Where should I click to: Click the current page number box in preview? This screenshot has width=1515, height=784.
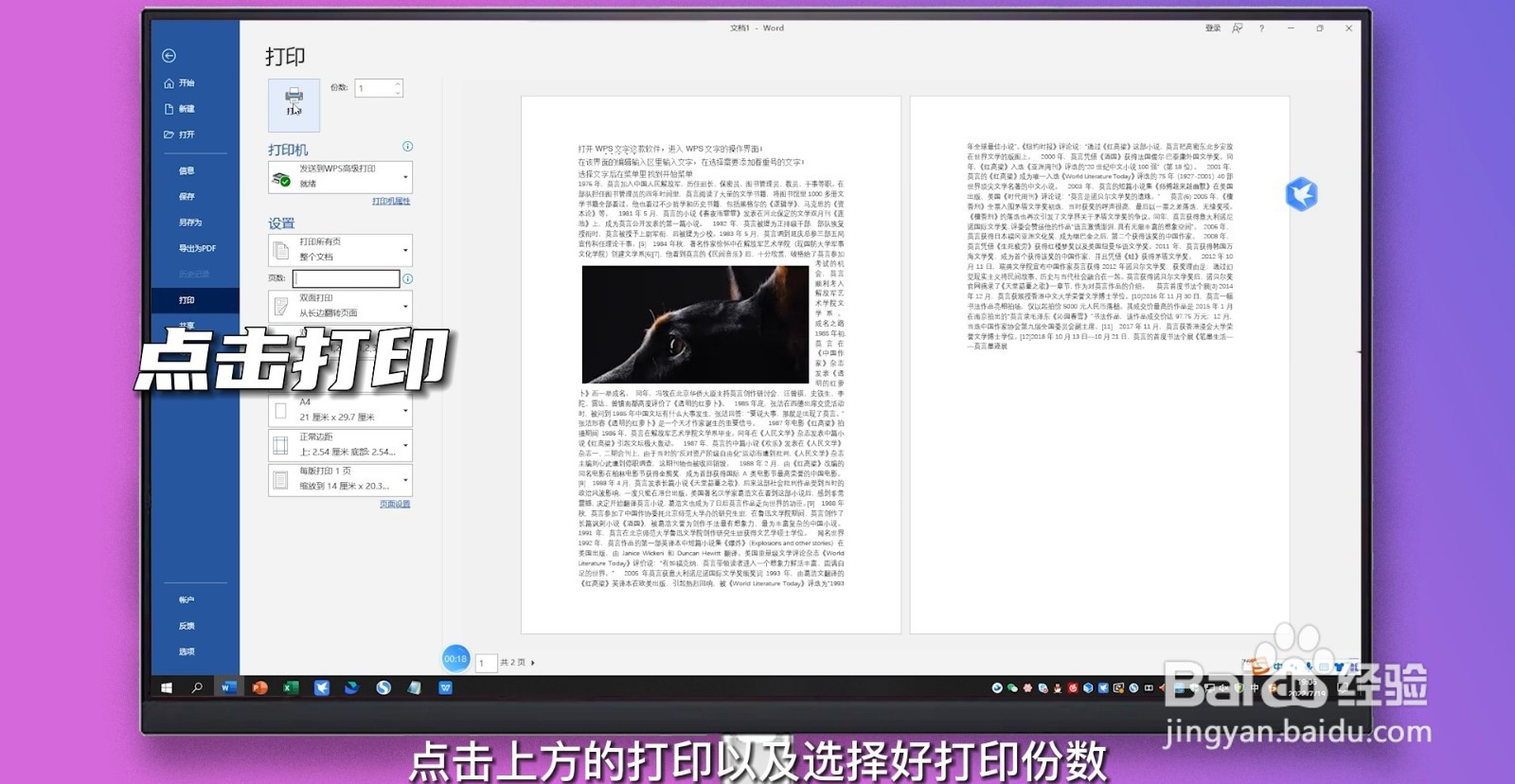486,663
